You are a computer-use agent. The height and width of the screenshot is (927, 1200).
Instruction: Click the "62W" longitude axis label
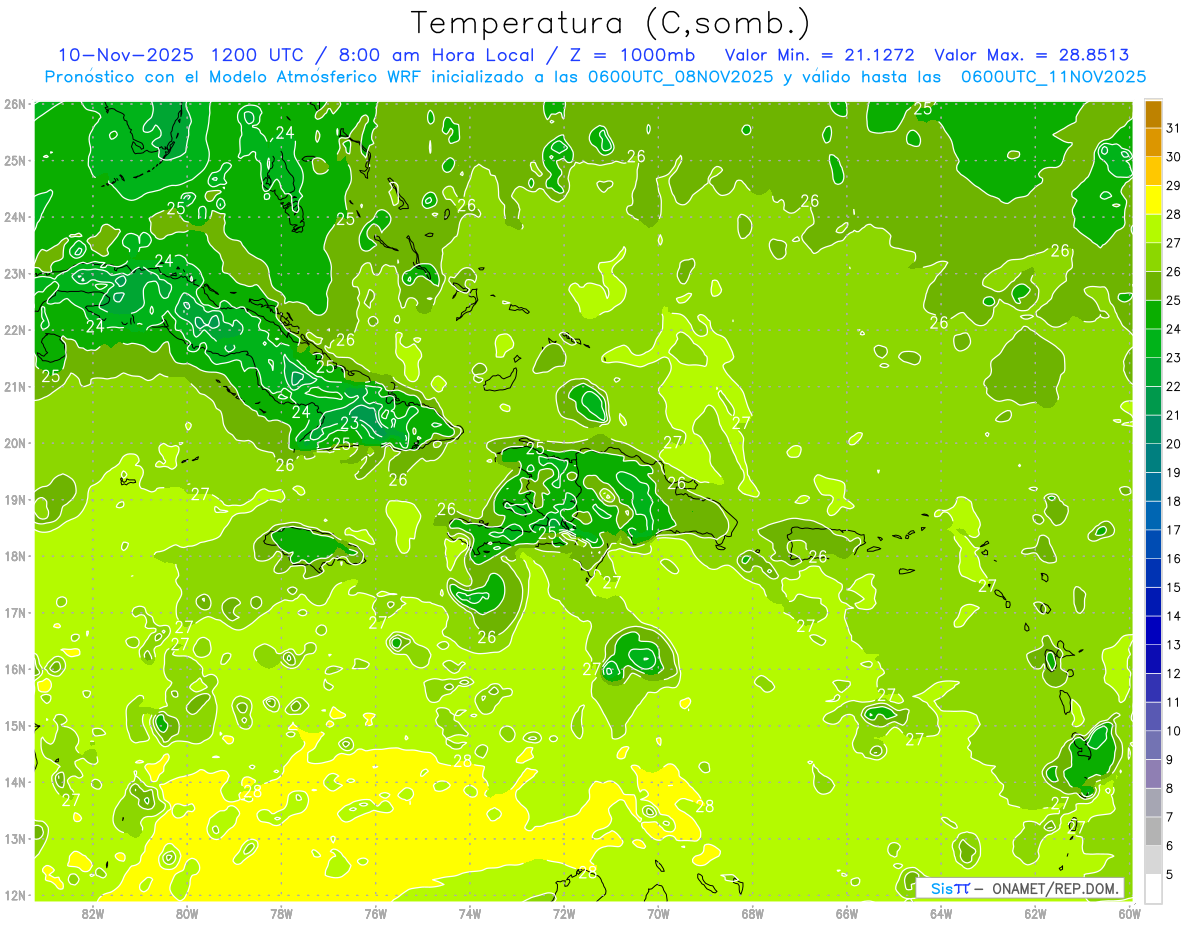point(1035,913)
